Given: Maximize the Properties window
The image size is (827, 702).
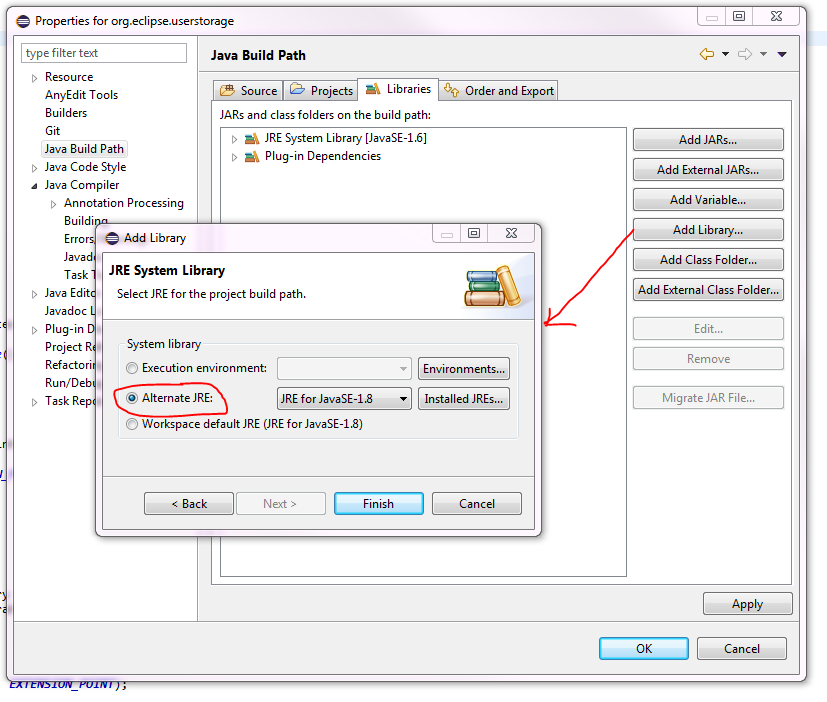Looking at the screenshot, I should pos(739,16).
